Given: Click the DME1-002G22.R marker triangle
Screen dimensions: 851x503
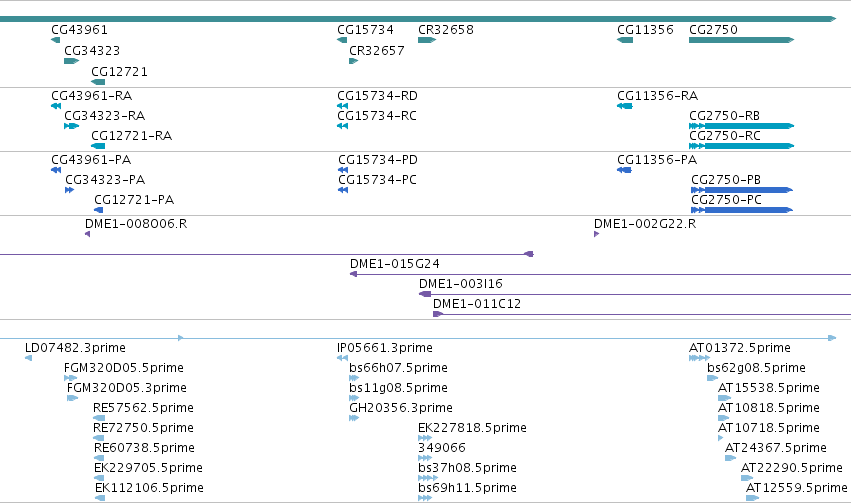Looking at the screenshot, I should (x=596, y=234).
